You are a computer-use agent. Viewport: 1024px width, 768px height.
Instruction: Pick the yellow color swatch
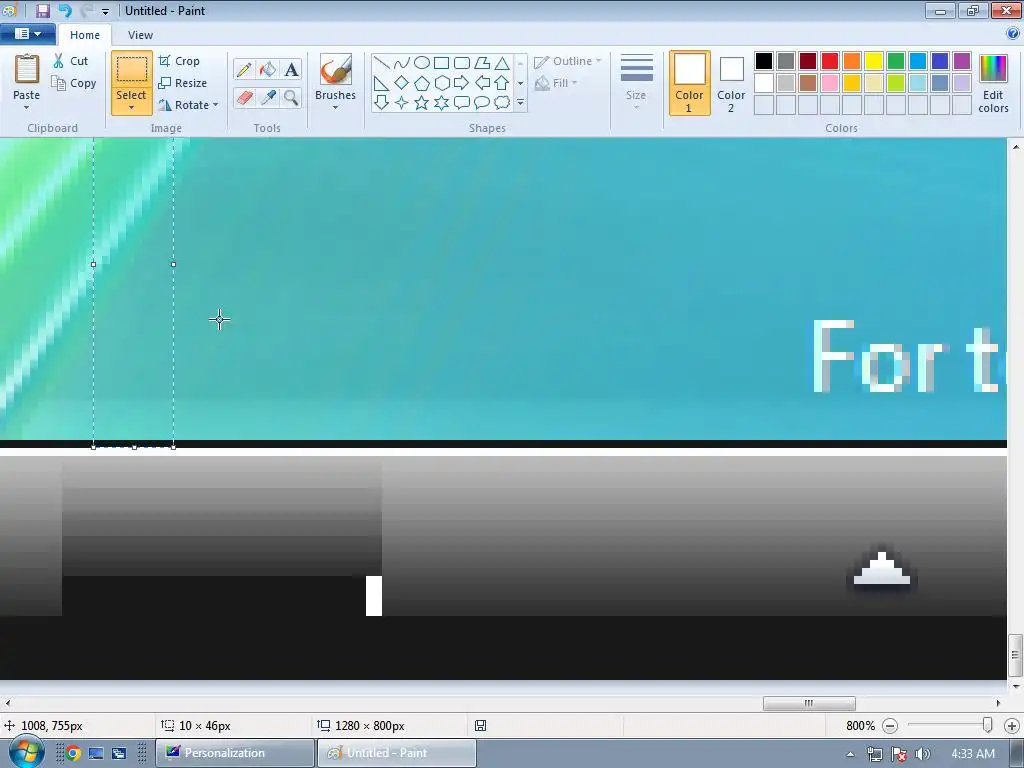click(x=874, y=61)
